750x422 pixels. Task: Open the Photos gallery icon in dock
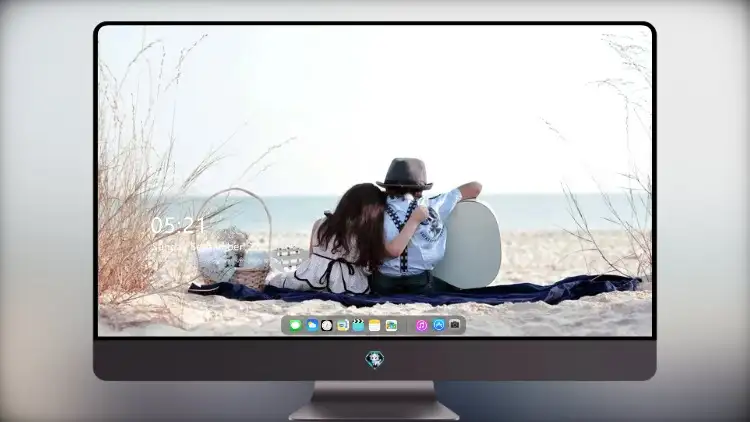click(x=391, y=325)
